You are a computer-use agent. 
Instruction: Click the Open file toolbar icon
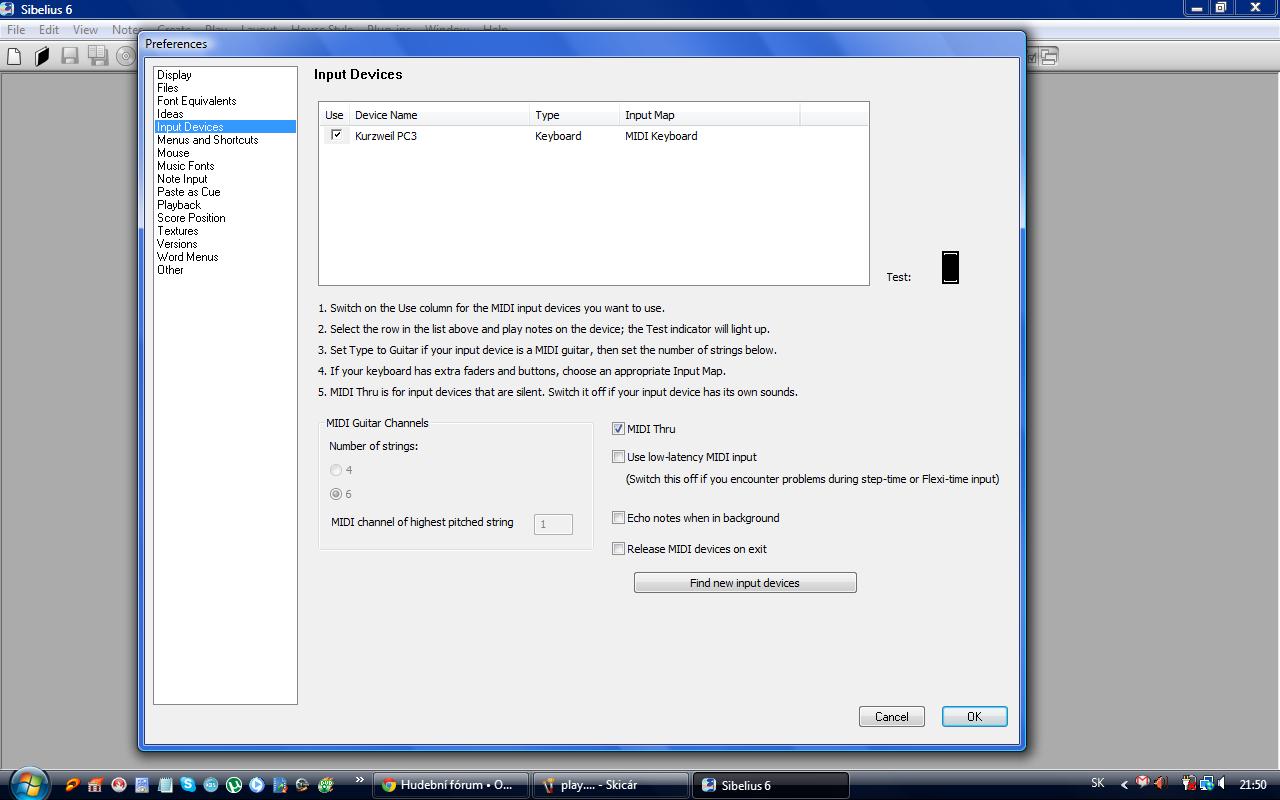pos(41,56)
